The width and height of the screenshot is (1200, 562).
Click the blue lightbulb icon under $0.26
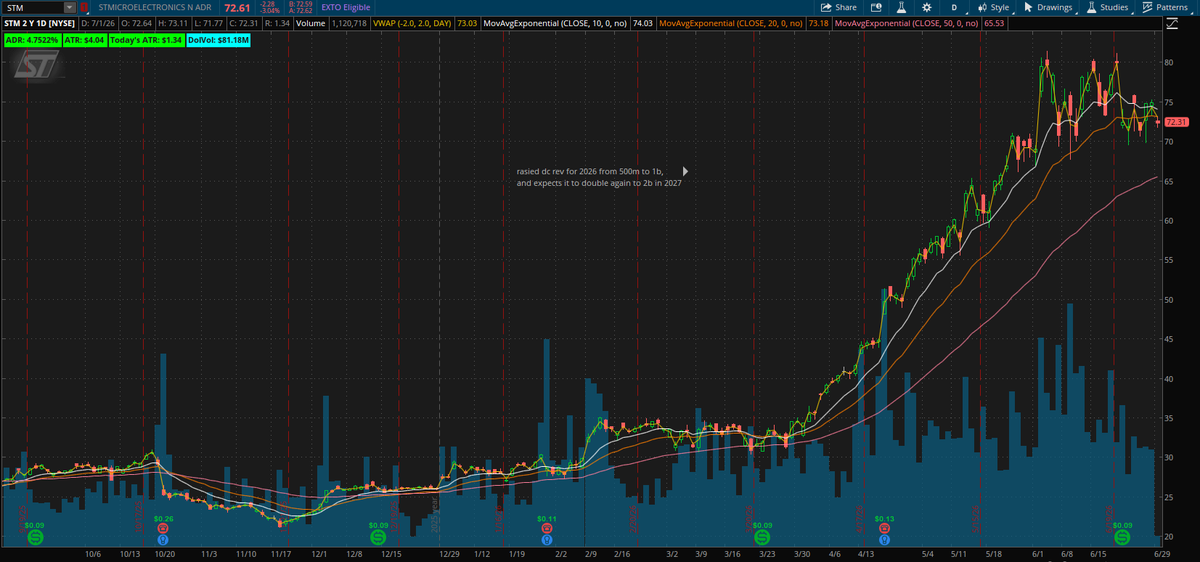click(x=163, y=539)
